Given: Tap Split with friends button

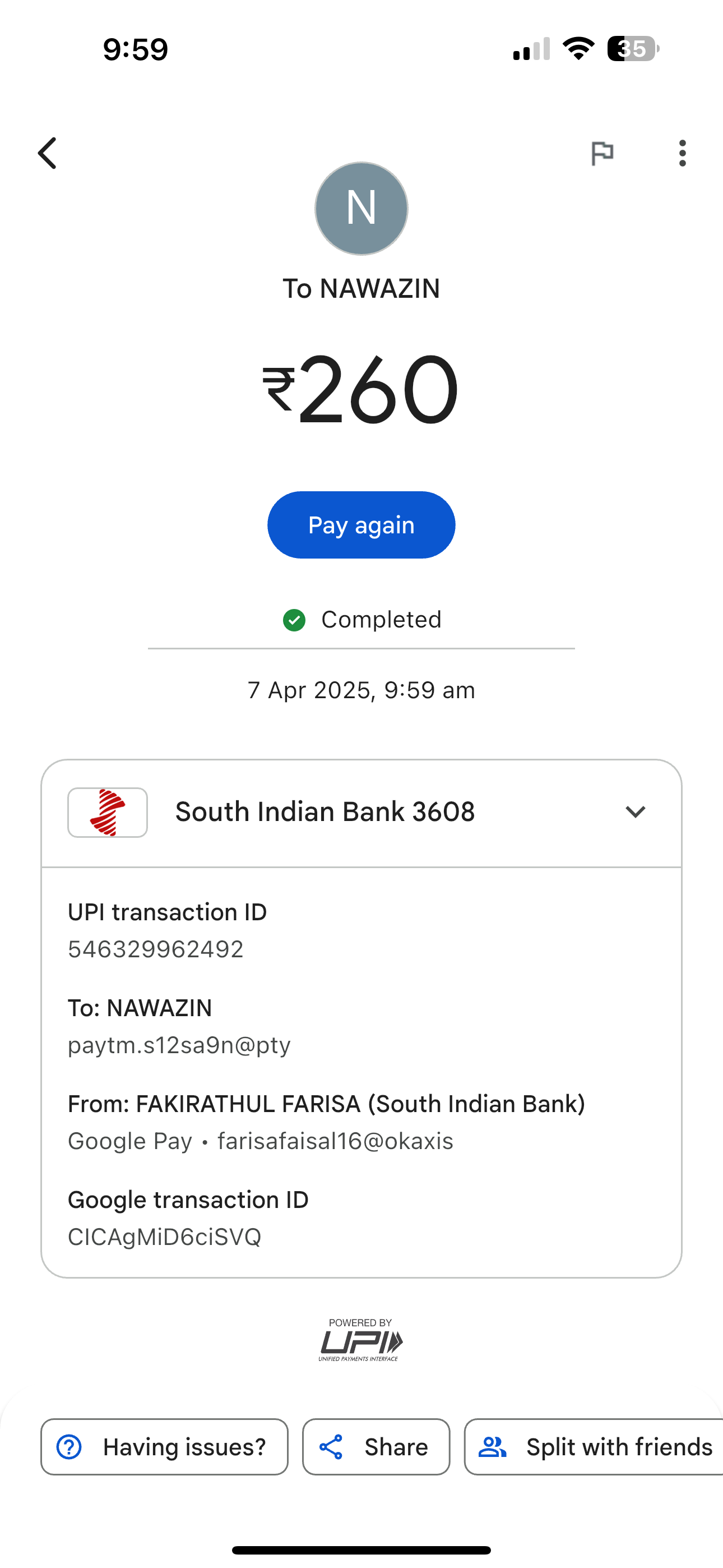Looking at the screenshot, I should (x=618, y=1447).
